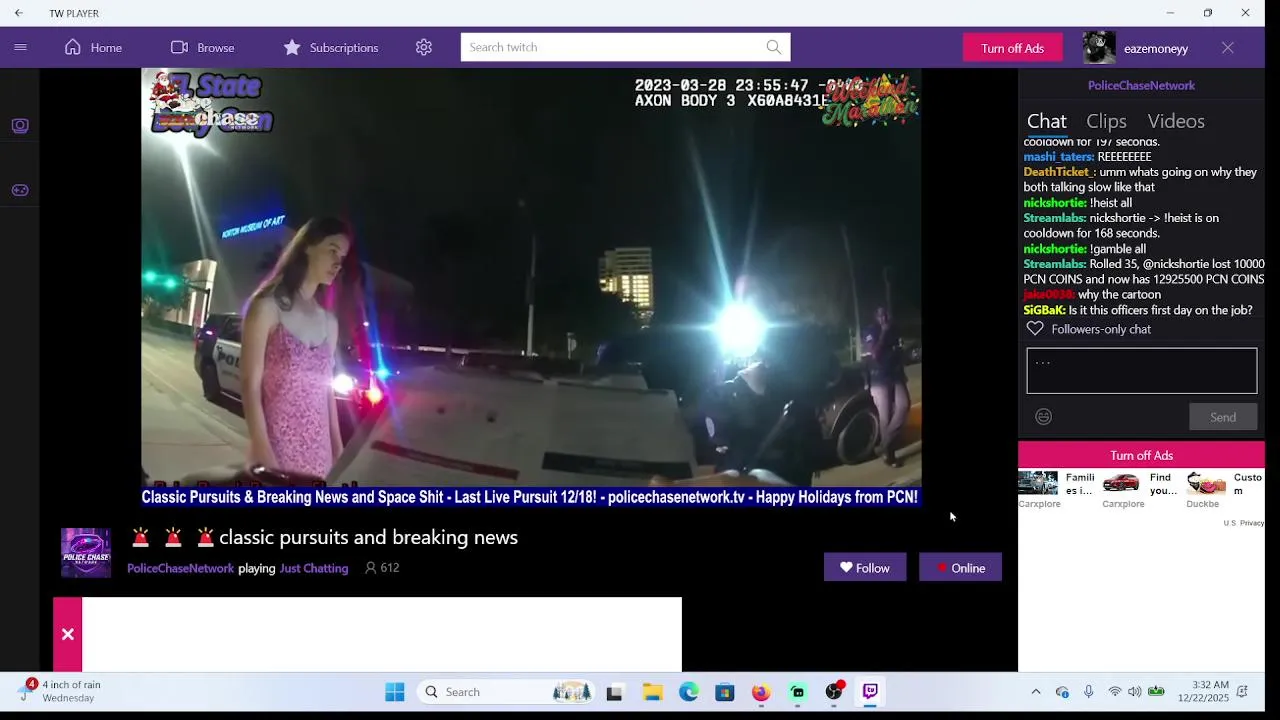This screenshot has width=1280, height=720.
Task: Open clock showing 3:32 AM
Action: (x=1203, y=691)
